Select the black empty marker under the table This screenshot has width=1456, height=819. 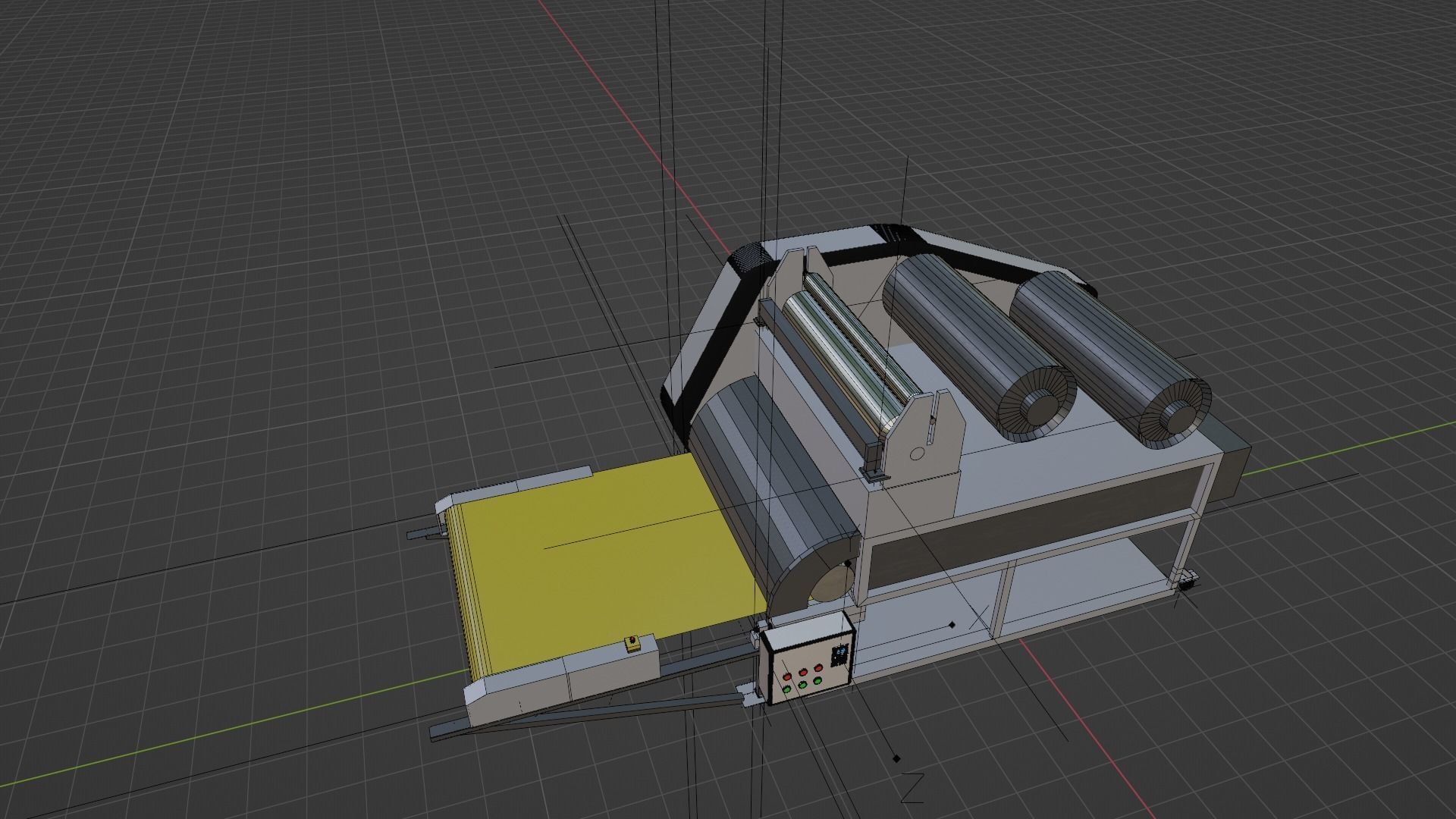(x=952, y=625)
